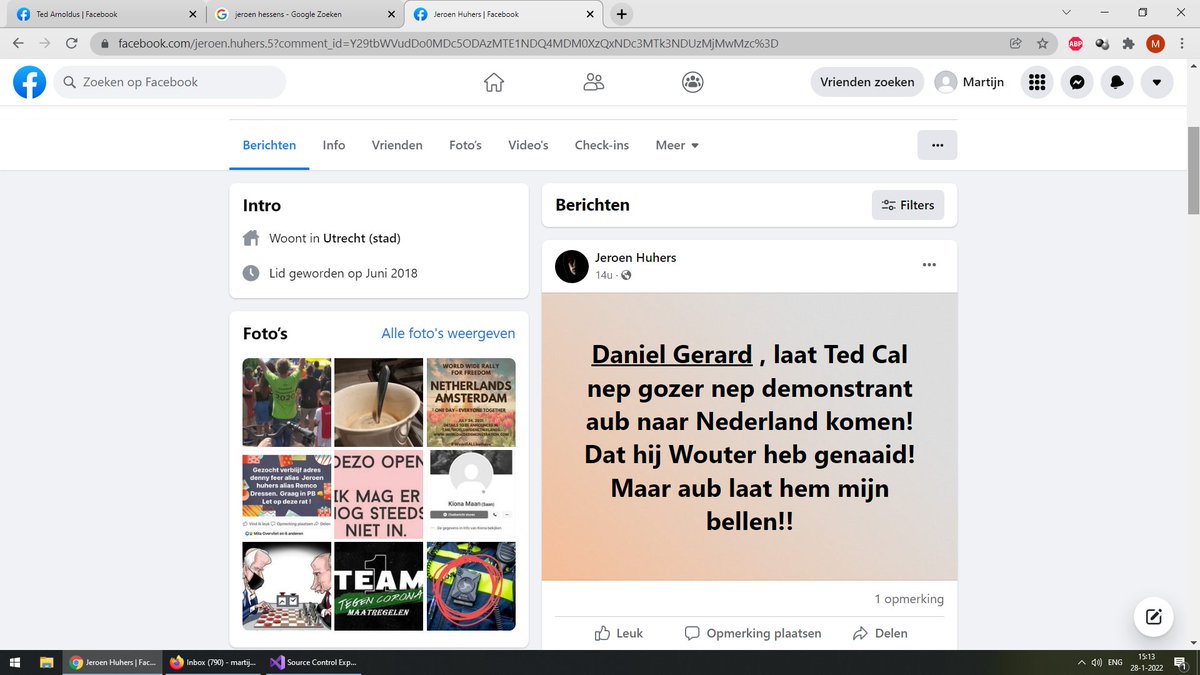Open the ABP extension icon
The width and height of the screenshot is (1200, 675).
(1076, 43)
